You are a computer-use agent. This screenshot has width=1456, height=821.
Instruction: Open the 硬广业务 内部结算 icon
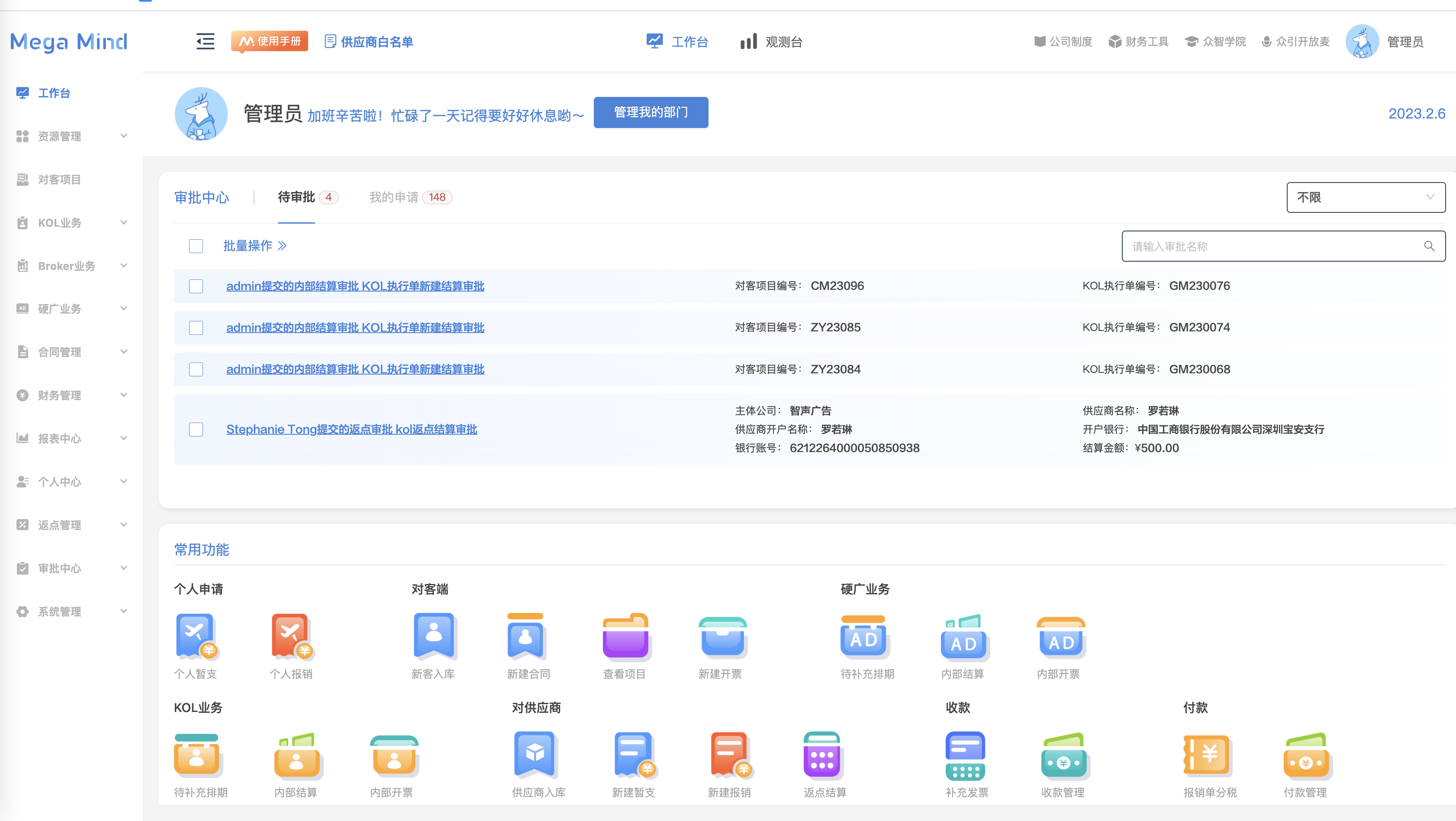pos(964,637)
